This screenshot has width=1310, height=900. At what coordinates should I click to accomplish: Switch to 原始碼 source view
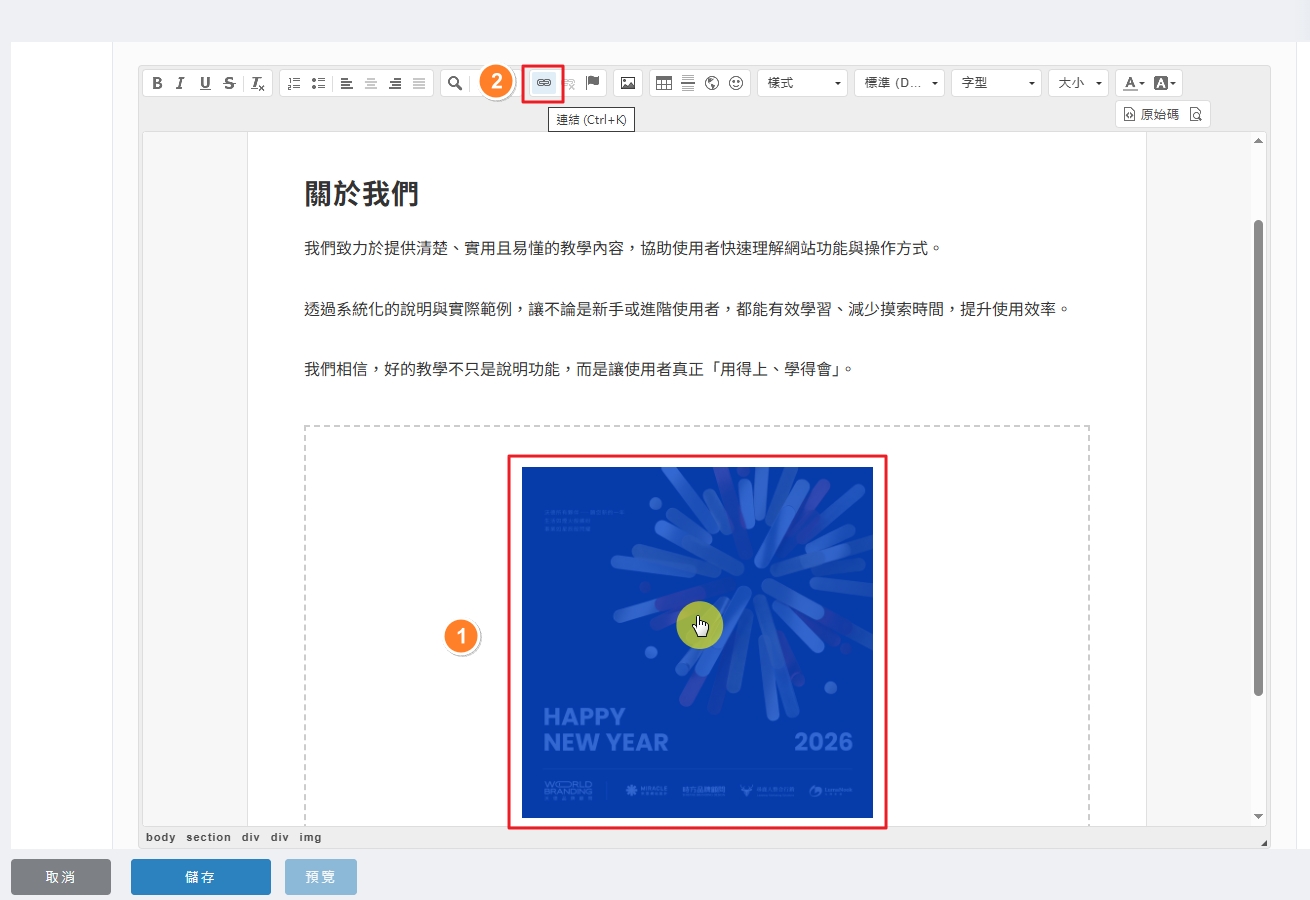[1151, 114]
